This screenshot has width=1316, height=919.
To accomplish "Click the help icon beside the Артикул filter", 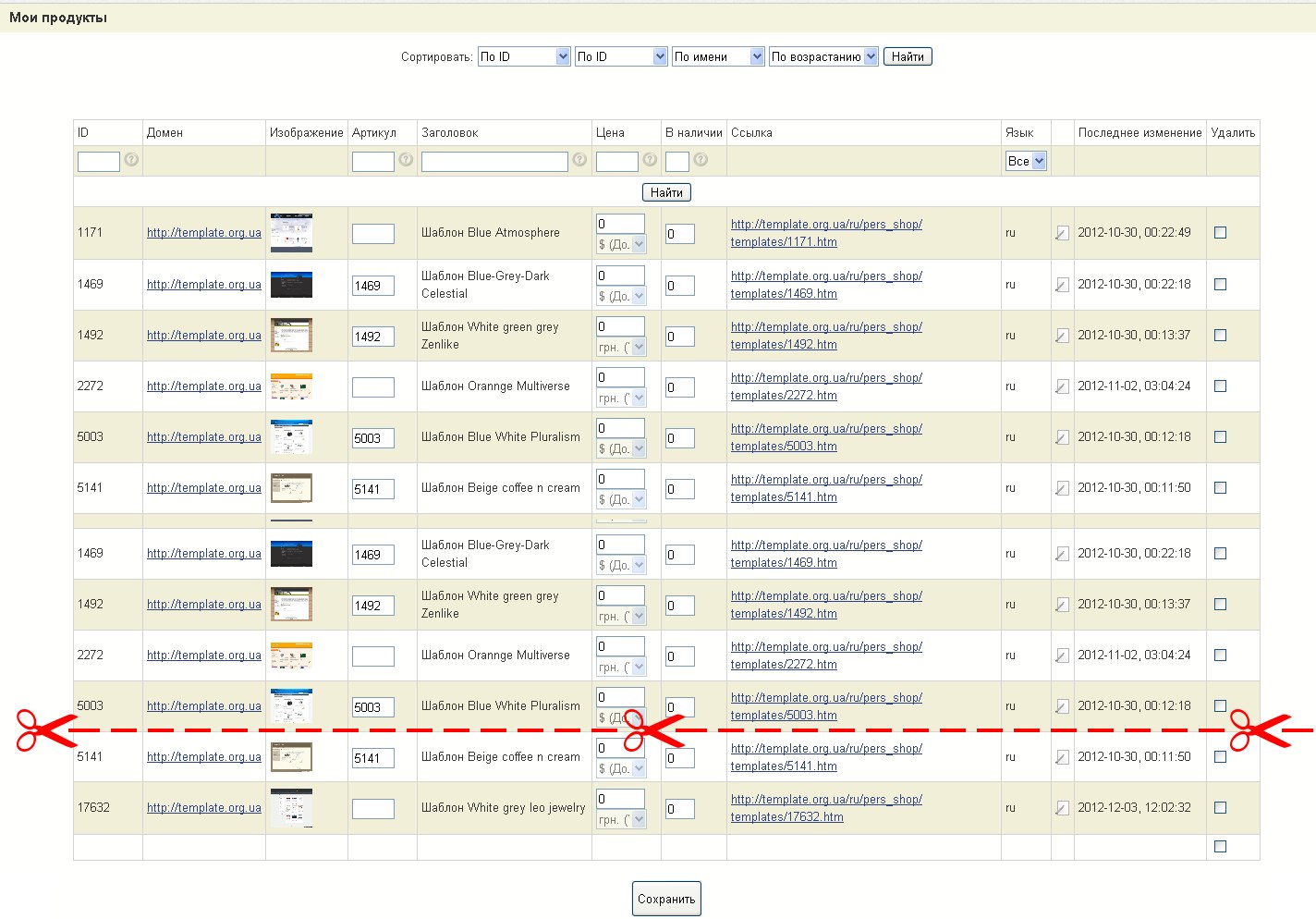I will (x=406, y=160).
